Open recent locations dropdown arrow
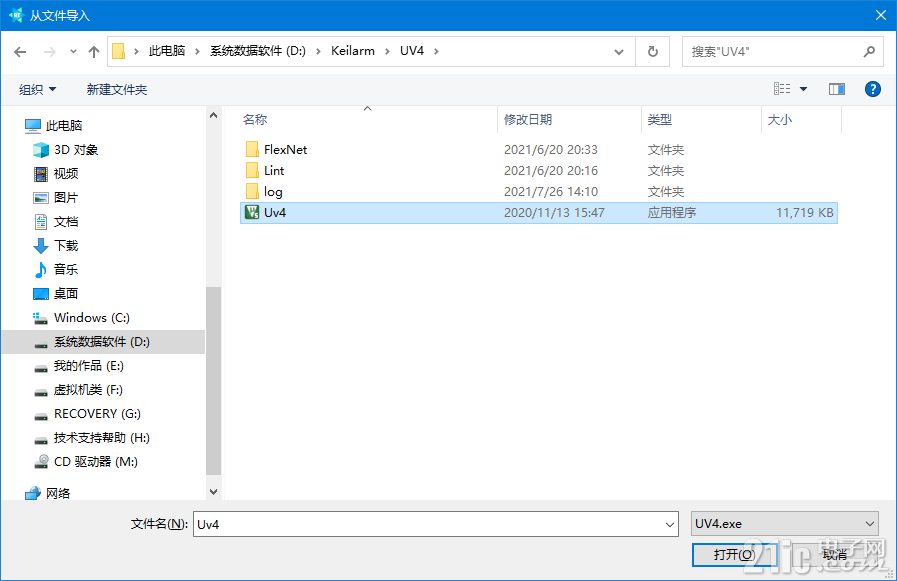 pos(73,51)
